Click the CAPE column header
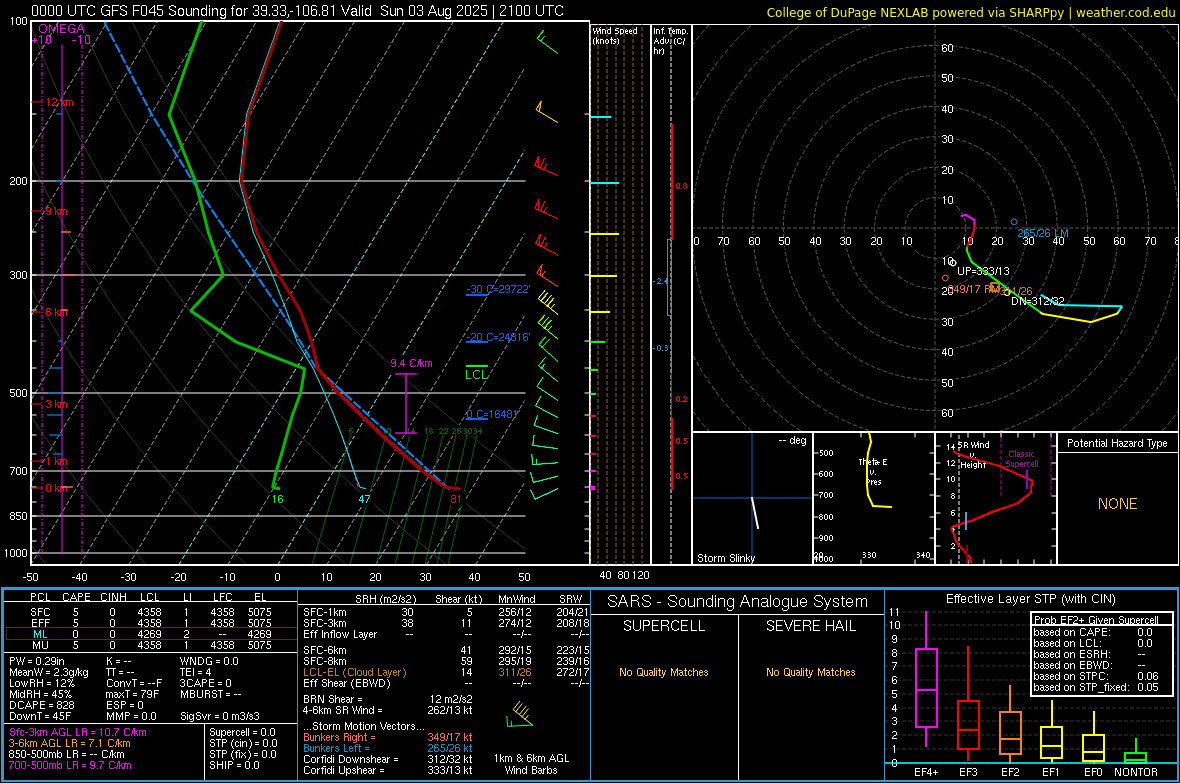Image resolution: width=1180 pixels, height=783 pixels. 76,597
